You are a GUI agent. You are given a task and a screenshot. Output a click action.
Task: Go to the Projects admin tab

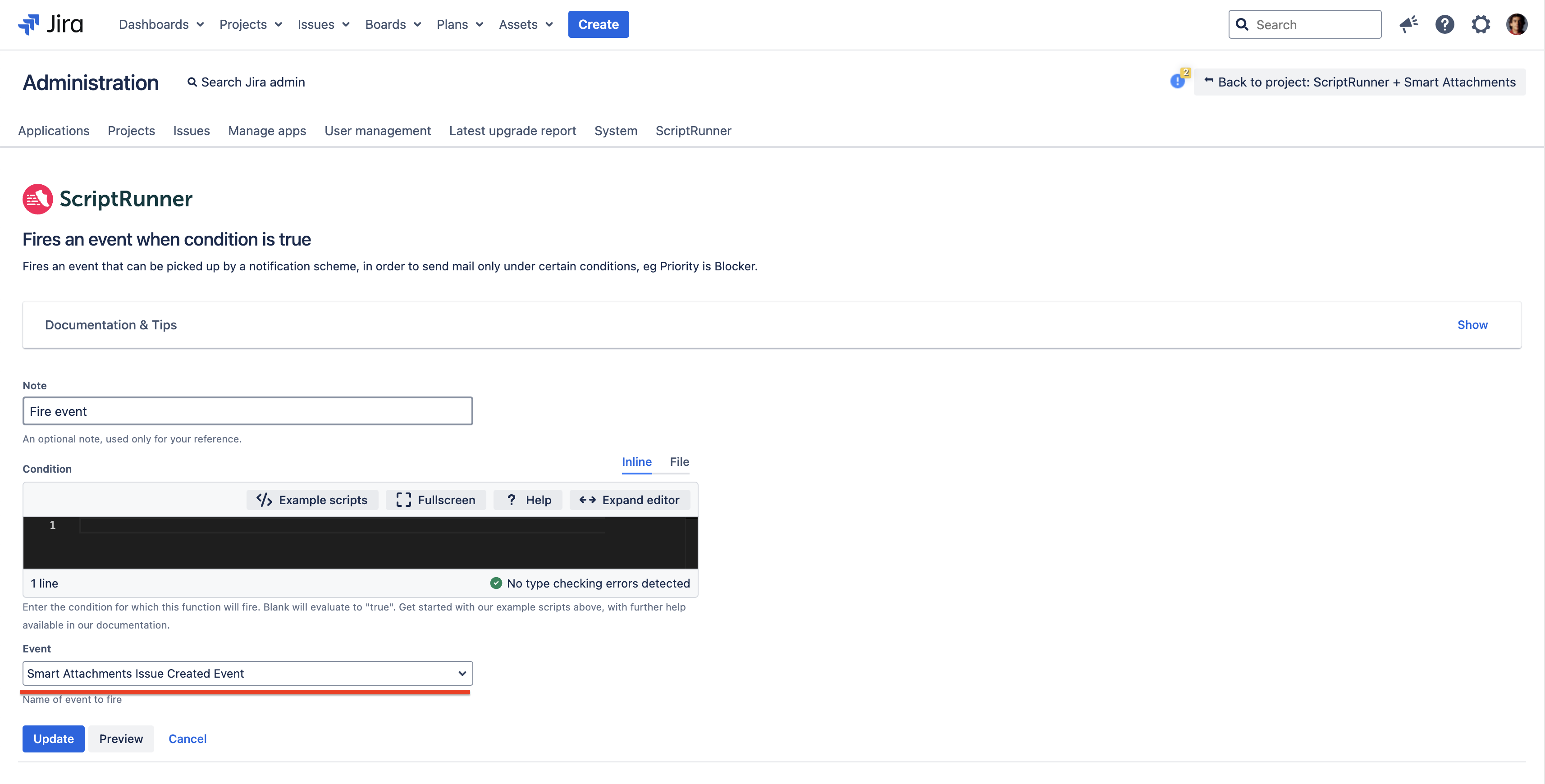(x=131, y=131)
